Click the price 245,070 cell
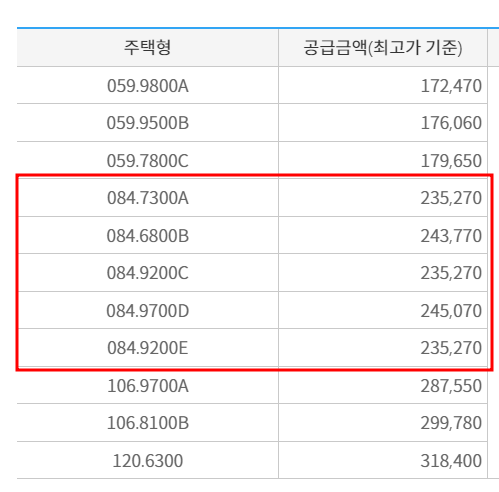 point(383,310)
